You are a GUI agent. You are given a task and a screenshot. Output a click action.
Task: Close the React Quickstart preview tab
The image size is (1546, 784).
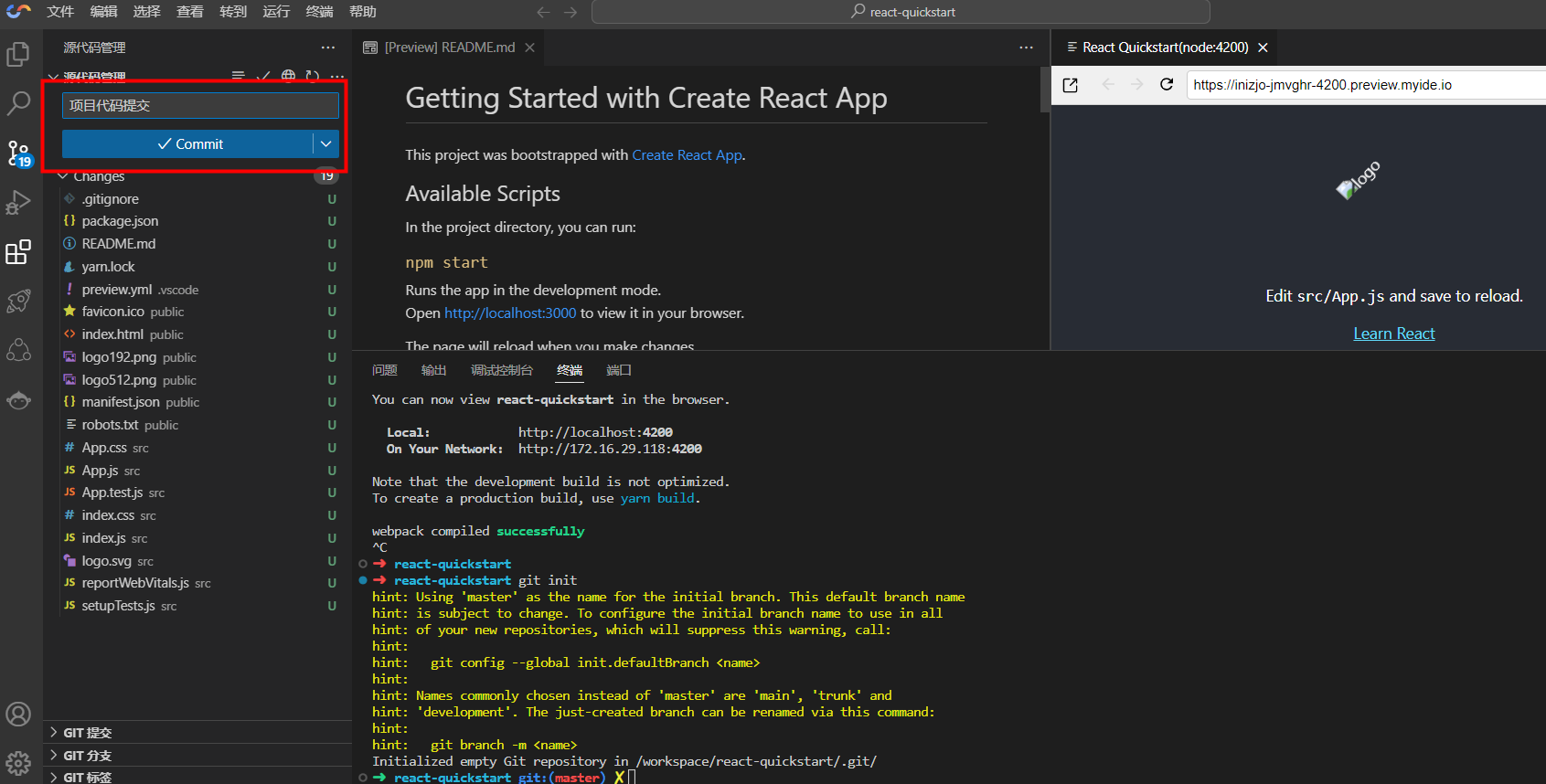1263,48
